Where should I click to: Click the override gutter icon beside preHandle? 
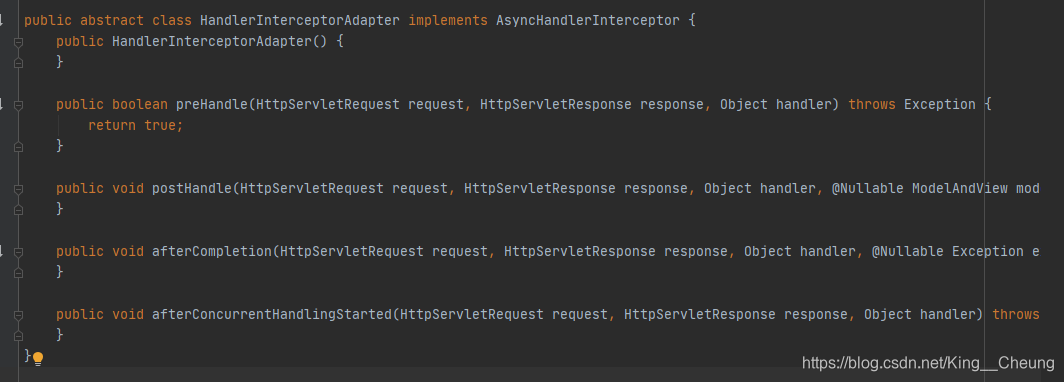point(1,104)
